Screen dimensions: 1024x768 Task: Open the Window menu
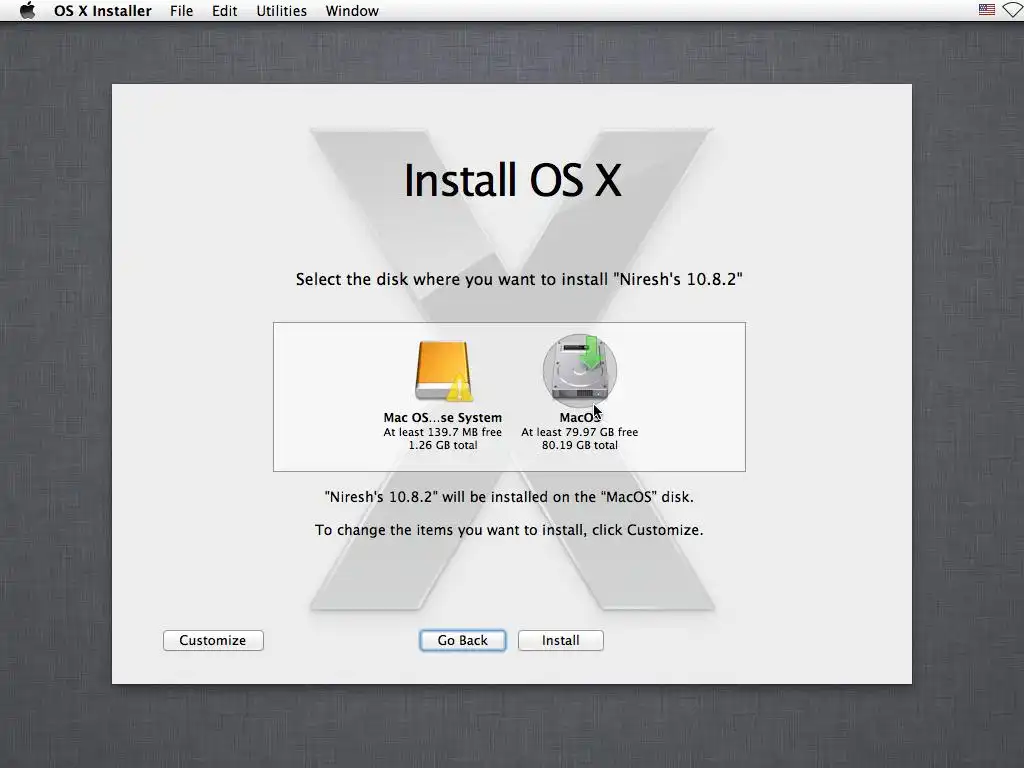(x=352, y=11)
